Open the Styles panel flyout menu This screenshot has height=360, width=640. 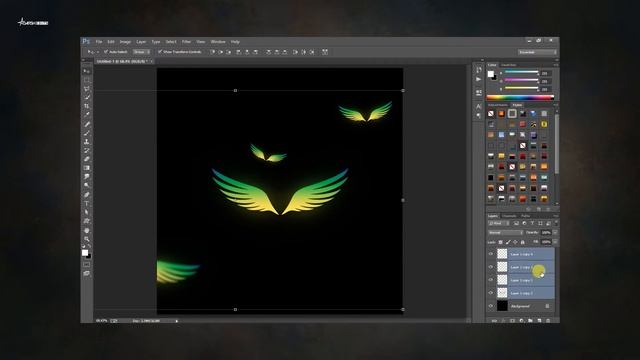coord(556,105)
